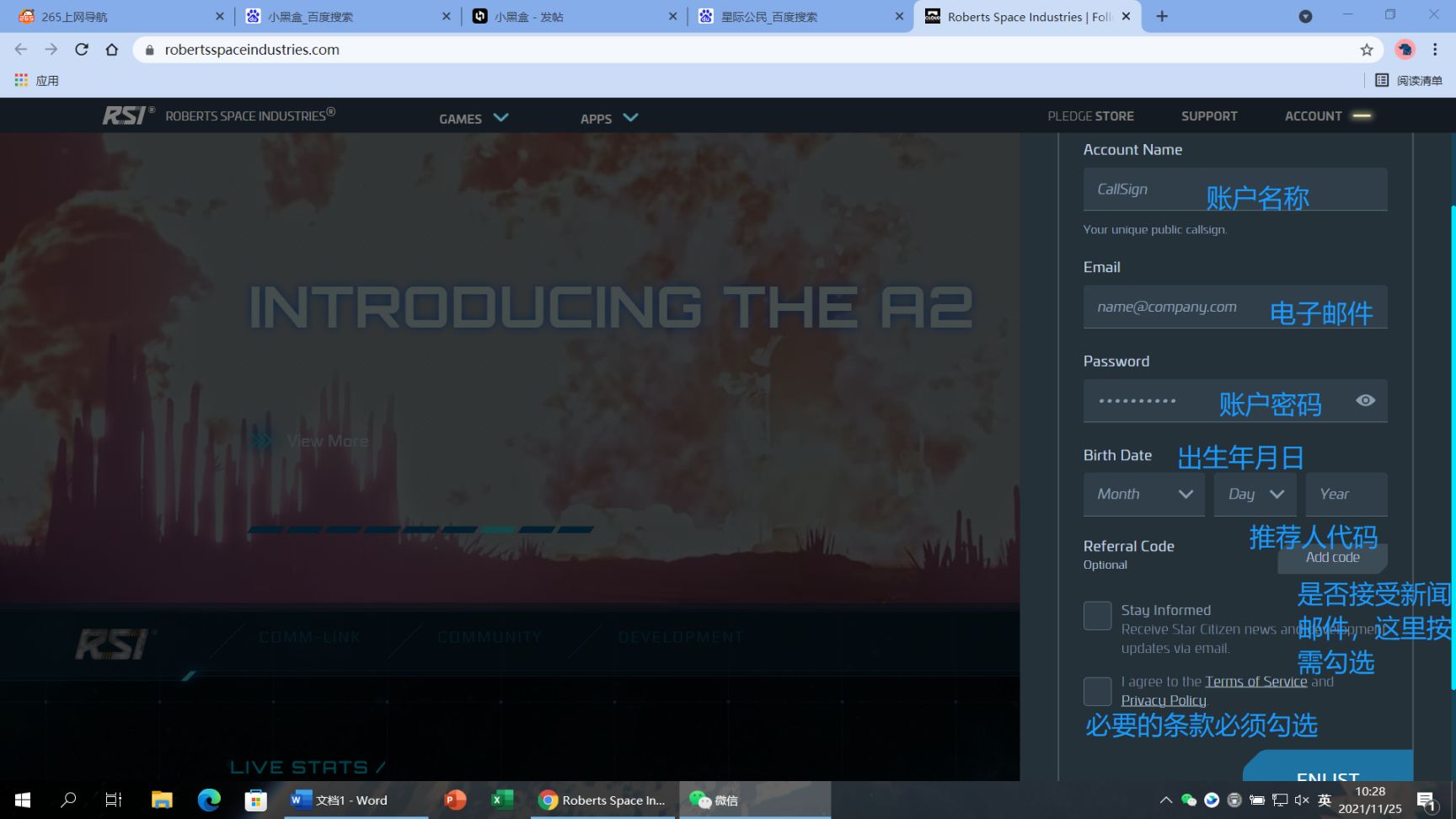Open the DEVELOPMENT section tab
This screenshot has height=819, width=1456.
[x=680, y=638]
